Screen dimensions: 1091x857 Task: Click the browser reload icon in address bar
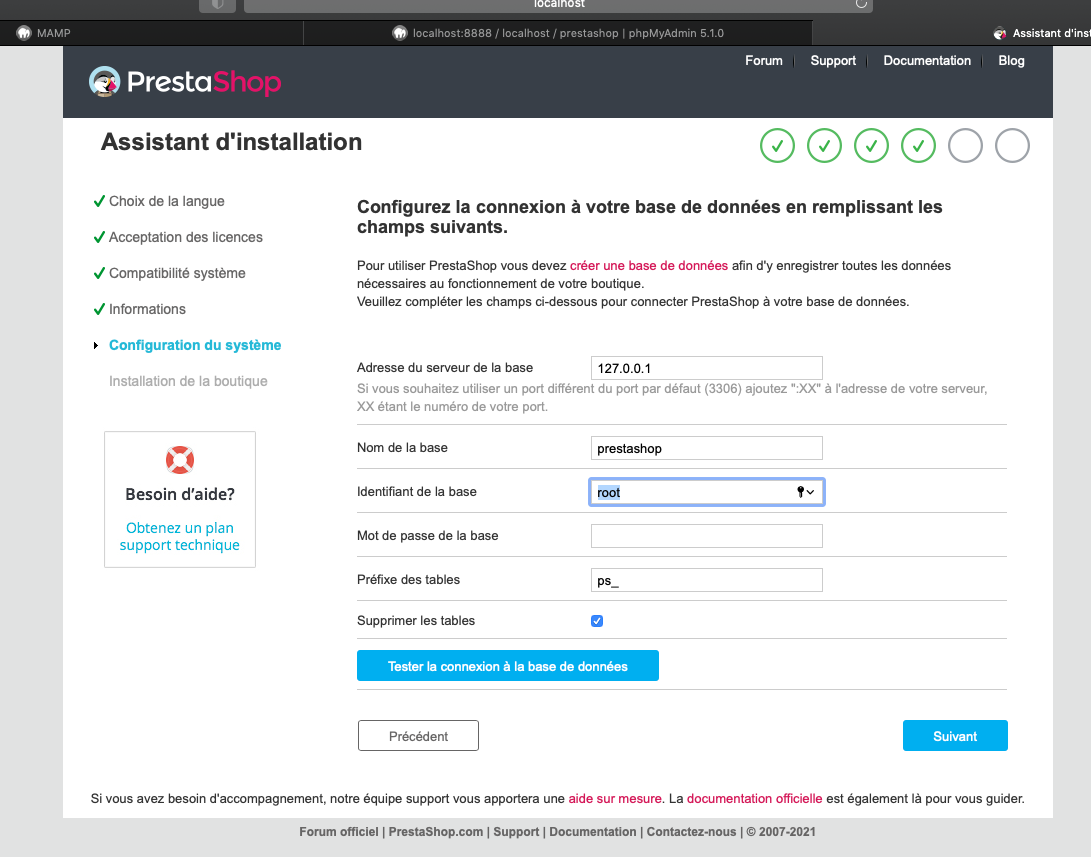click(860, 4)
